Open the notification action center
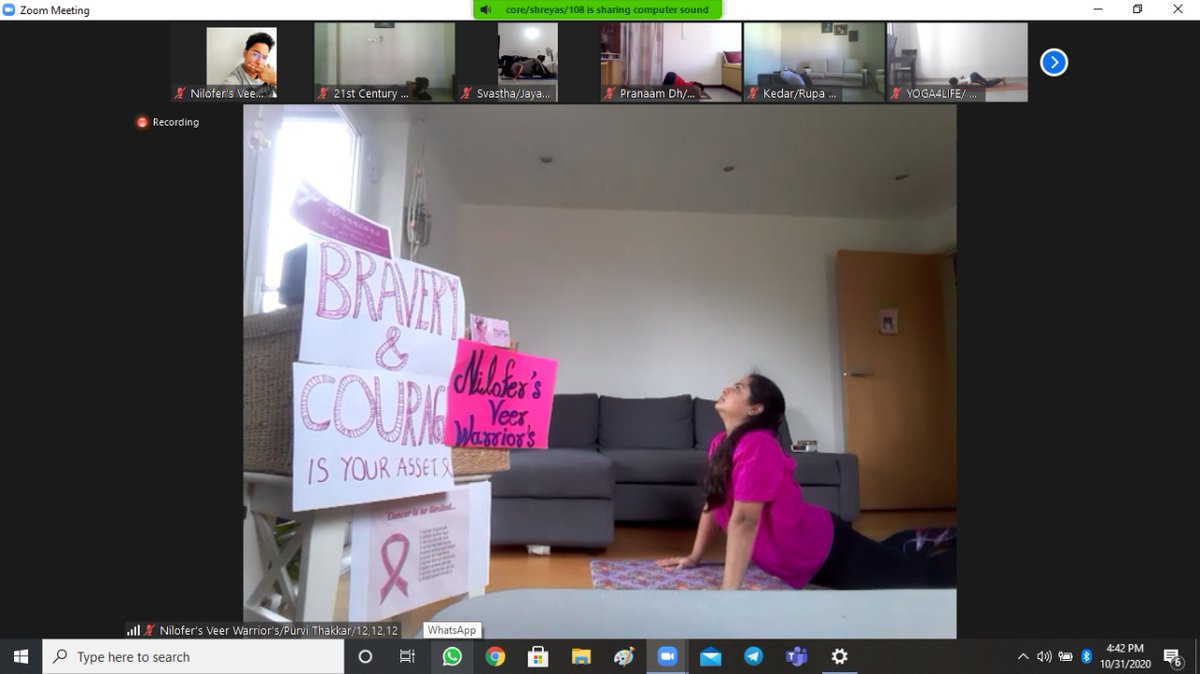Image resolution: width=1200 pixels, height=674 pixels. tap(1172, 657)
